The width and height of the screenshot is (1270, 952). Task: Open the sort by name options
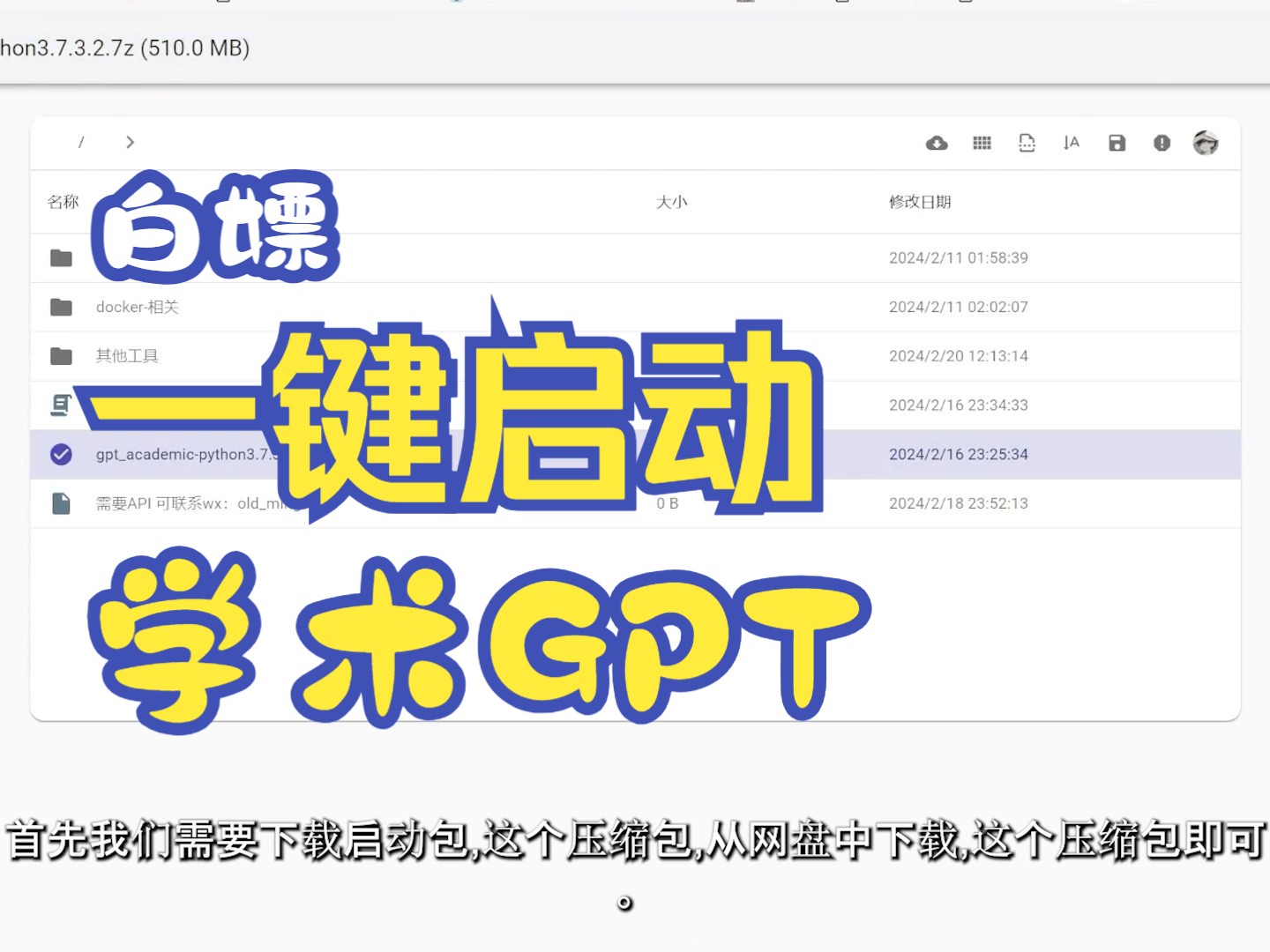pyautogui.click(x=1072, y=143)
